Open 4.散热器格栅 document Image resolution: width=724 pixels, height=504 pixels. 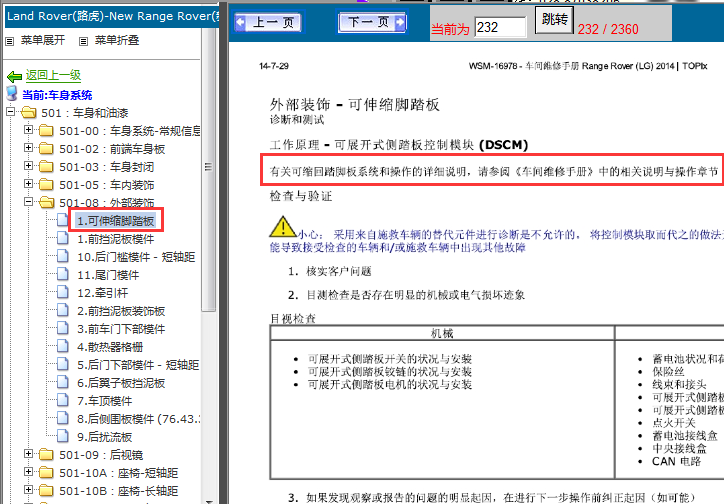coord(110,347)
